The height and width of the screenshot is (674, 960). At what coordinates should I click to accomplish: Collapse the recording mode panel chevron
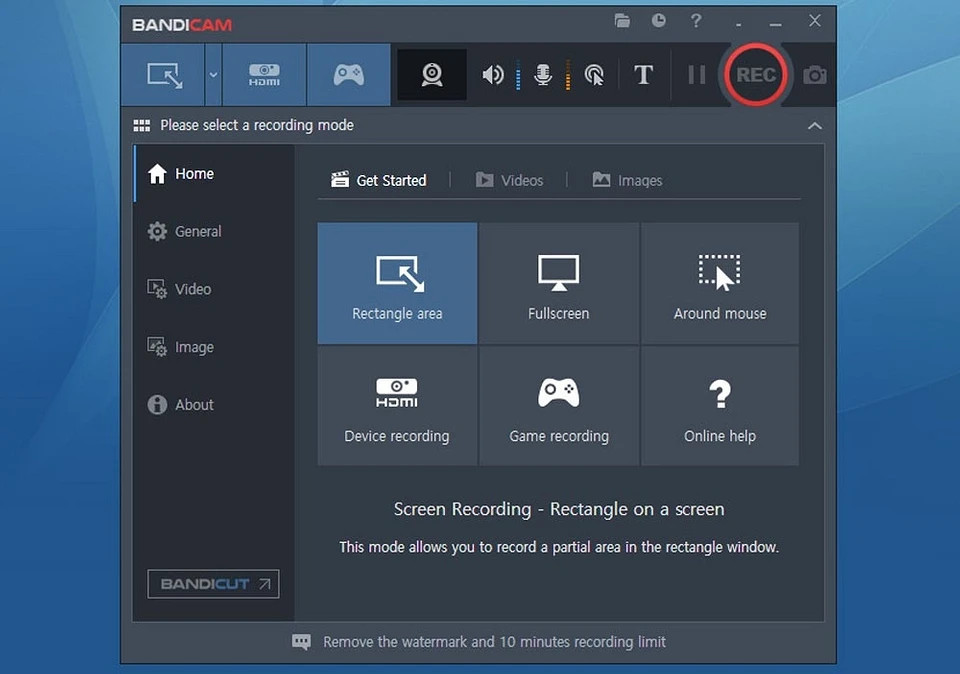click(x=815, y=126)
